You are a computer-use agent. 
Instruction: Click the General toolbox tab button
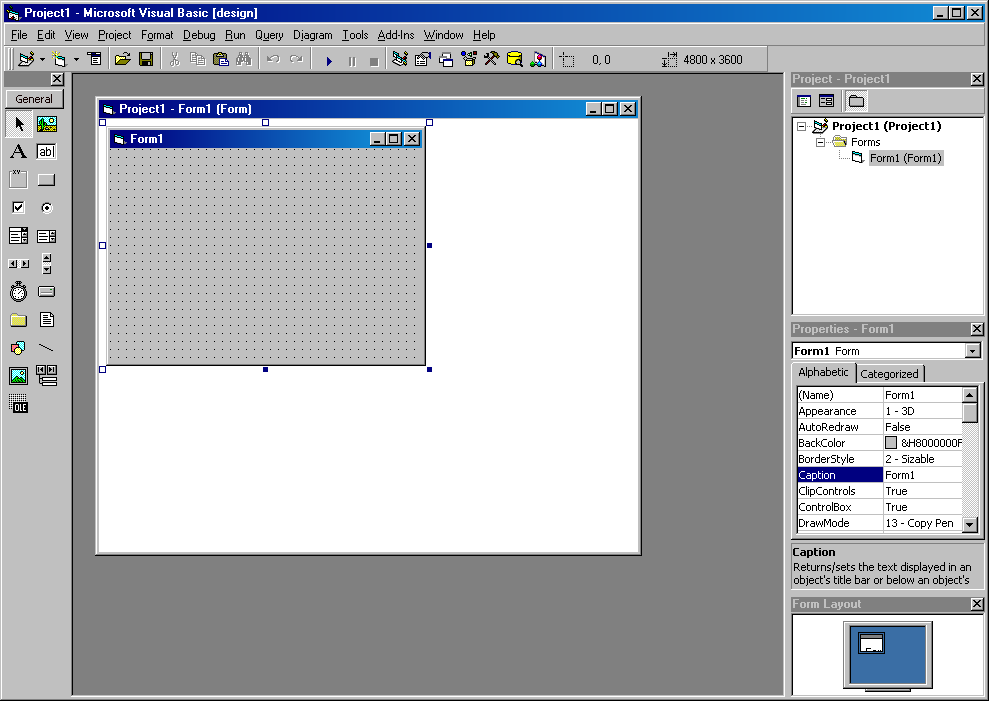34,99
